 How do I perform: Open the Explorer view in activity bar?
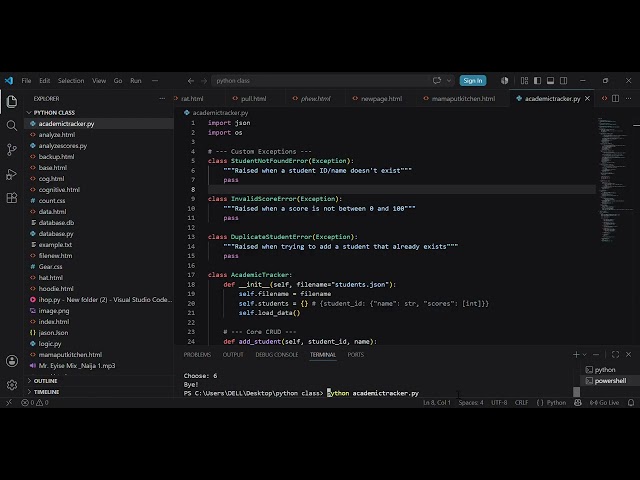(x=12, y=102)
